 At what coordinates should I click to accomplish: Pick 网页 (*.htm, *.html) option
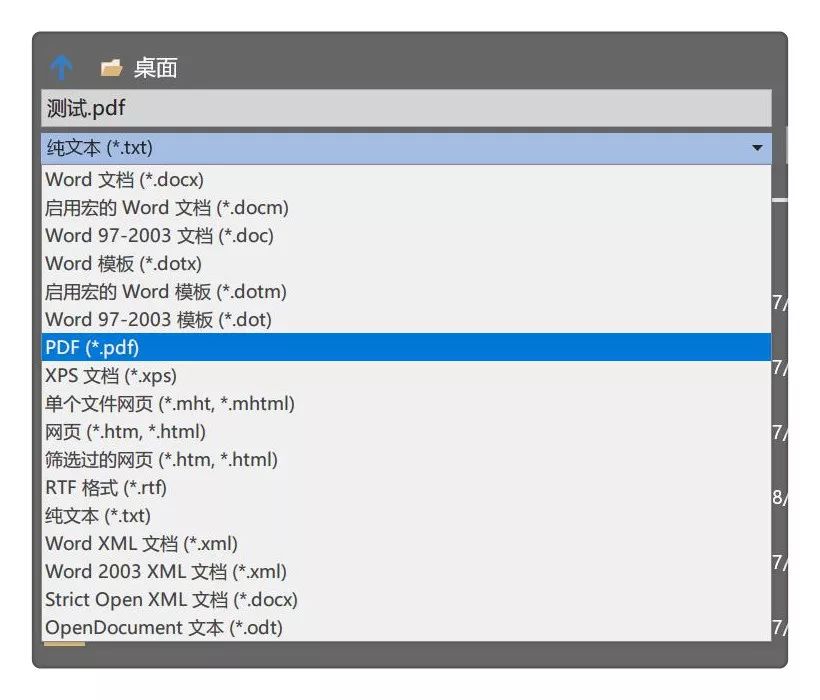click(x=406, y=432)
